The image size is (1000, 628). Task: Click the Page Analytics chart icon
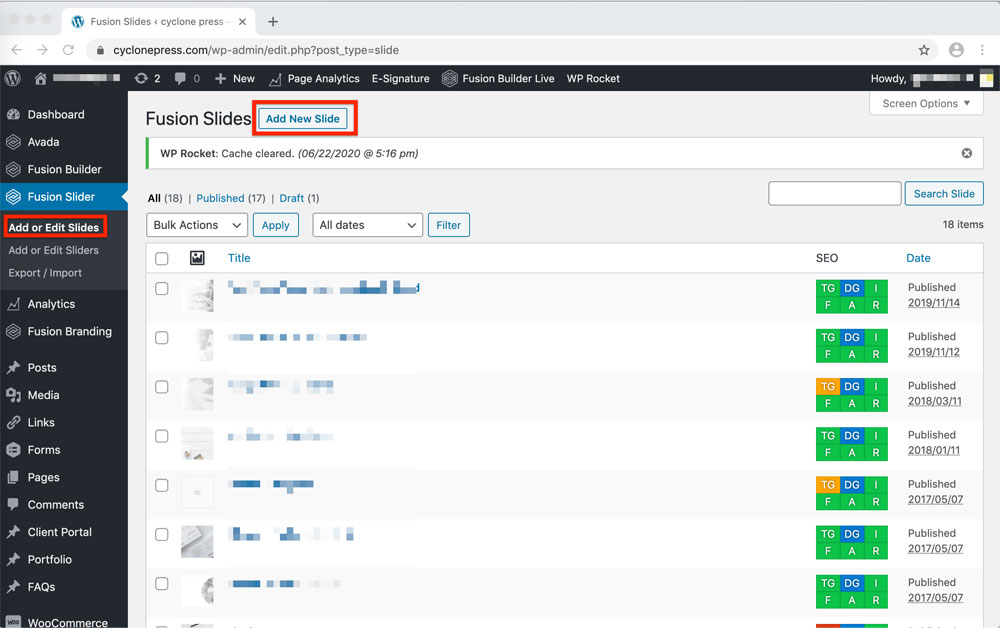[275, 79]
